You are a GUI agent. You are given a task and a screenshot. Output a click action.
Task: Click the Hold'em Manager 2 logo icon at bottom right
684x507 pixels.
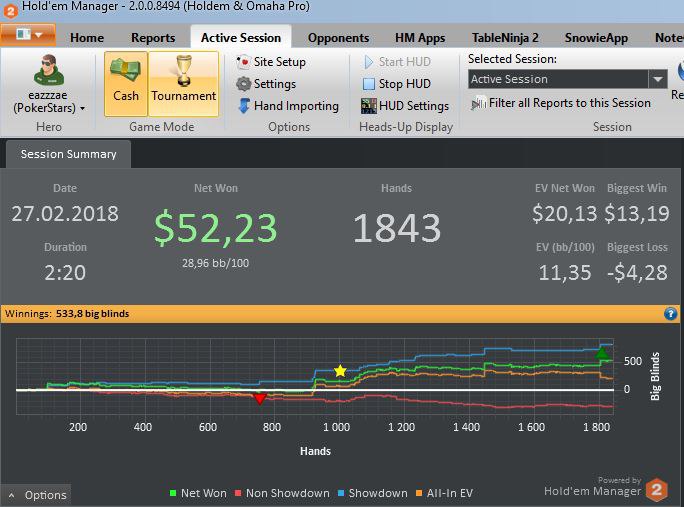coord(657,489)
